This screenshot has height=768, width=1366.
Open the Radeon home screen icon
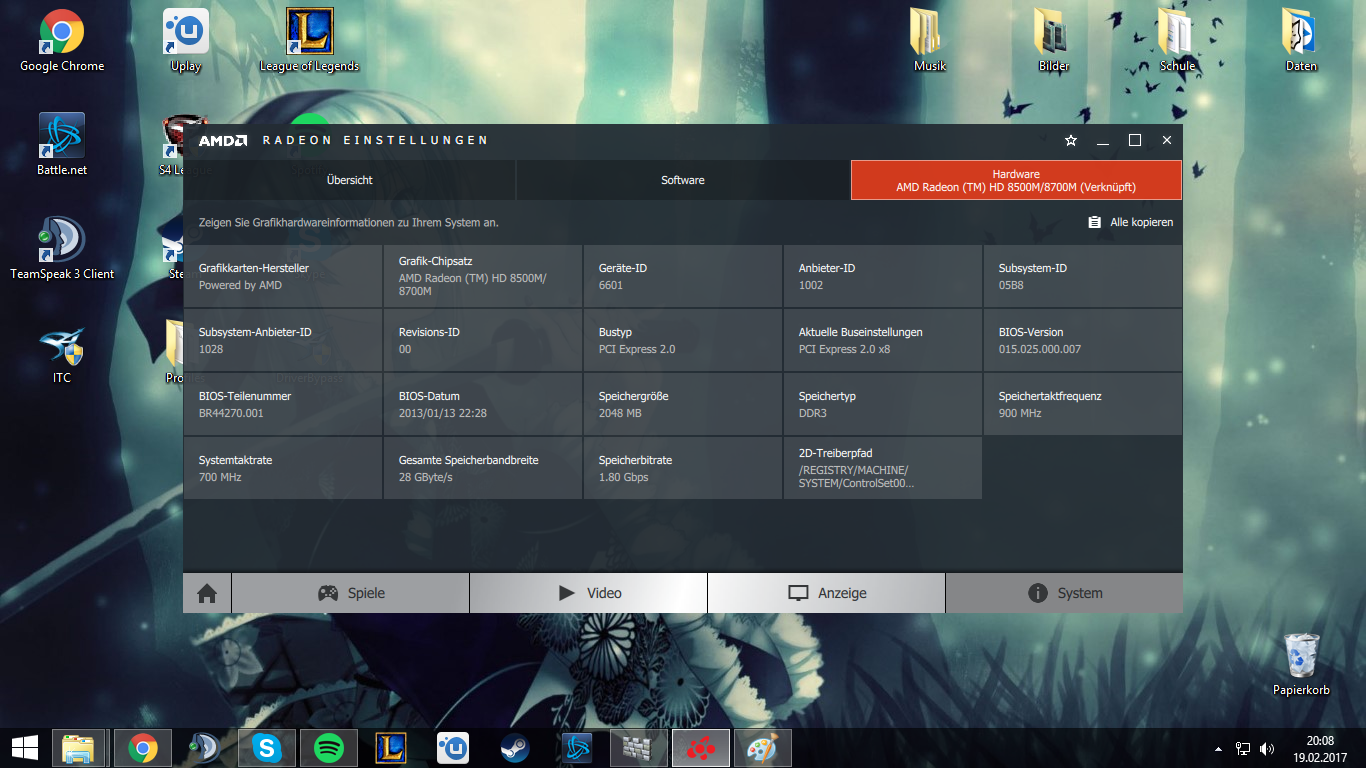click(x=207, y=593)
